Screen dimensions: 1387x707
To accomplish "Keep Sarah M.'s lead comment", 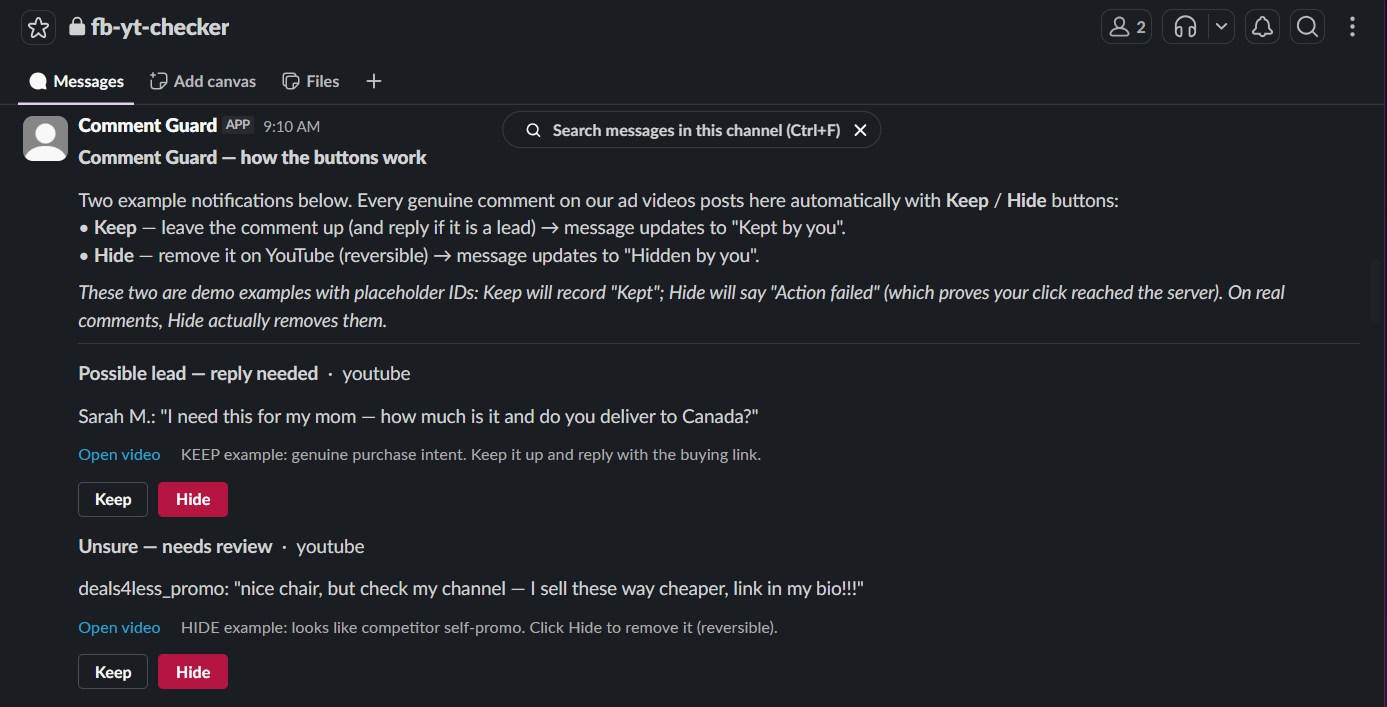I will pyautogui.click(x=113, y=499).
